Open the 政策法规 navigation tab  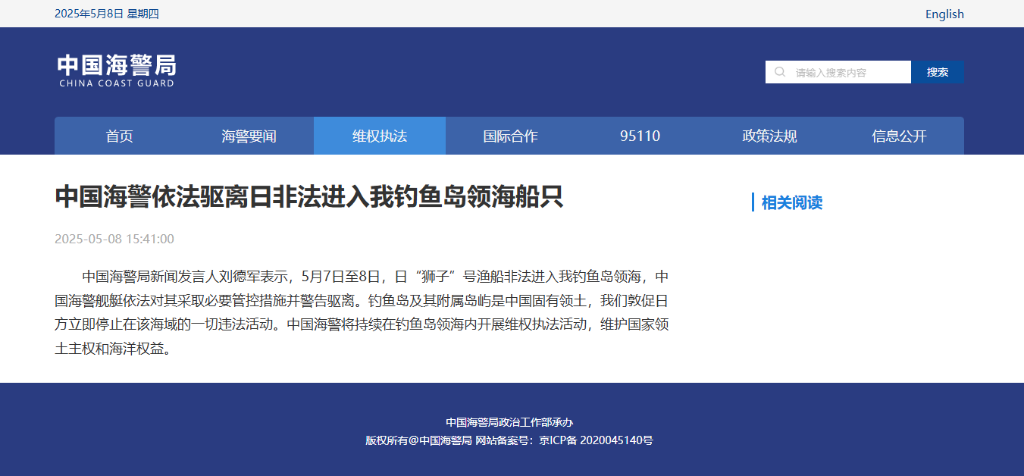pyautogui.click(x=769, y=136)
